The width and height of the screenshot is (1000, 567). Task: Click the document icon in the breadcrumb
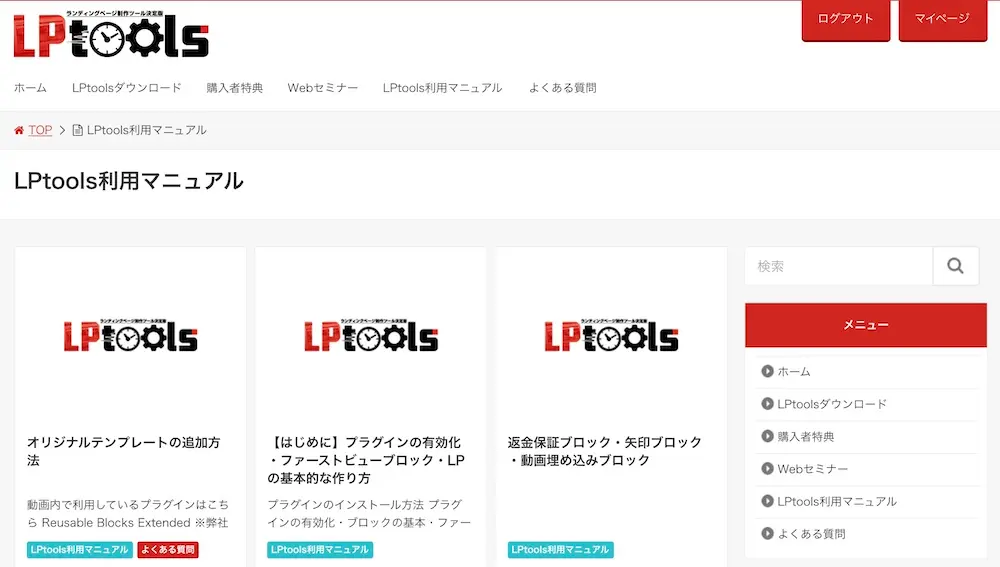pos(77,130)
